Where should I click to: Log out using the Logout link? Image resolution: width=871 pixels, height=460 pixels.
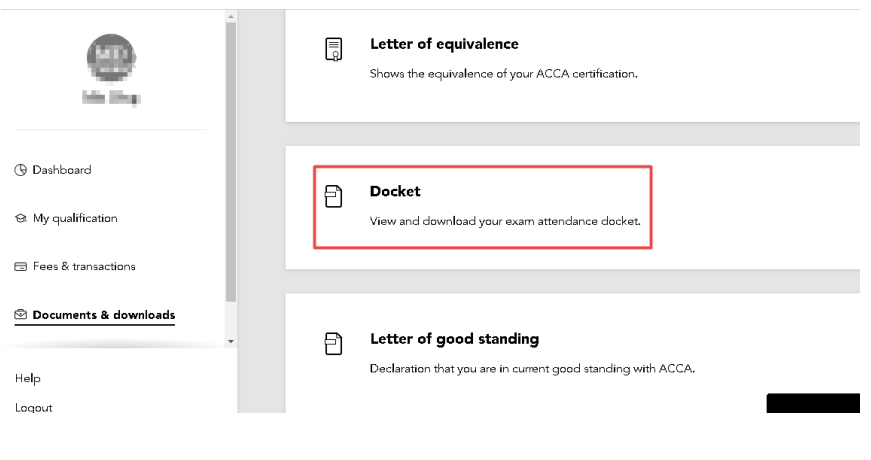[x=34, y=407]
